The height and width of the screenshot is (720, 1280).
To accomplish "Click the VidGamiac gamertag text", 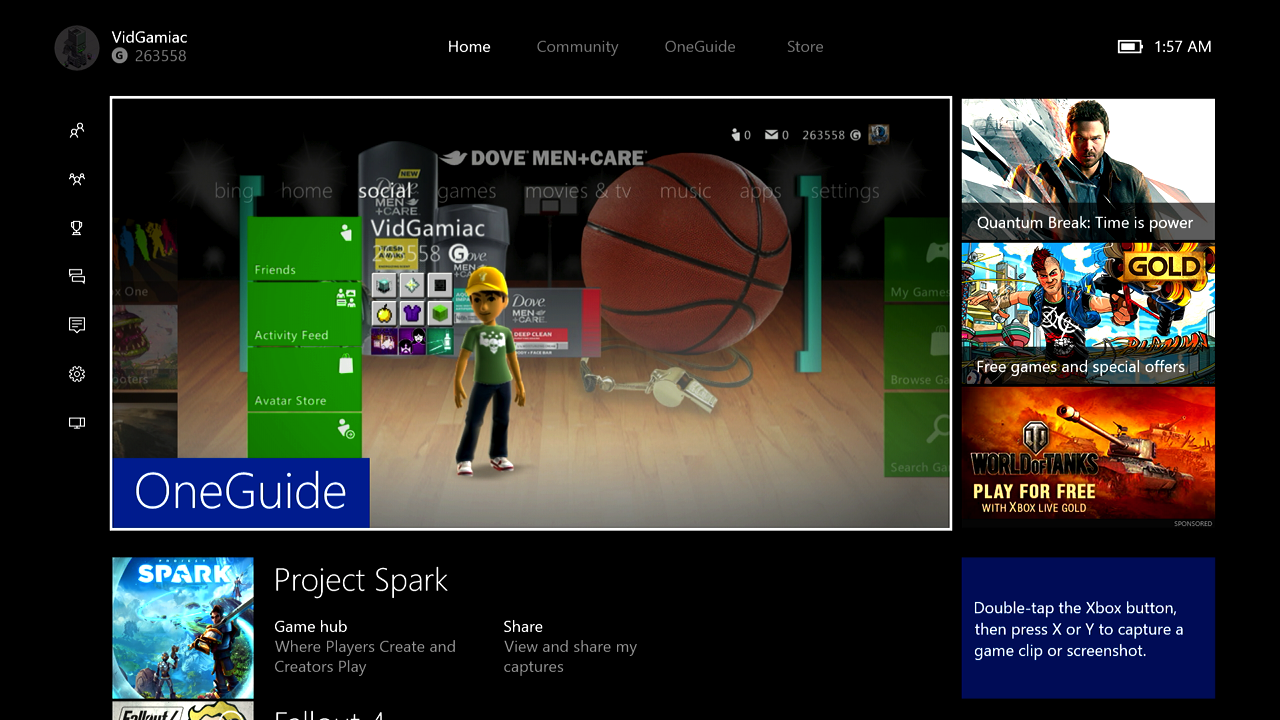I will (x=150, y=37).
